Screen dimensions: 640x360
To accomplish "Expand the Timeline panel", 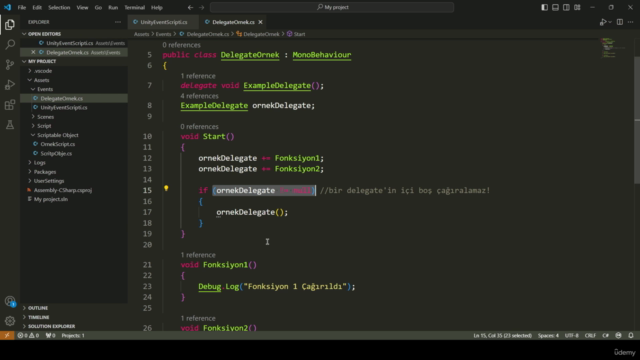I will point(38,317).
